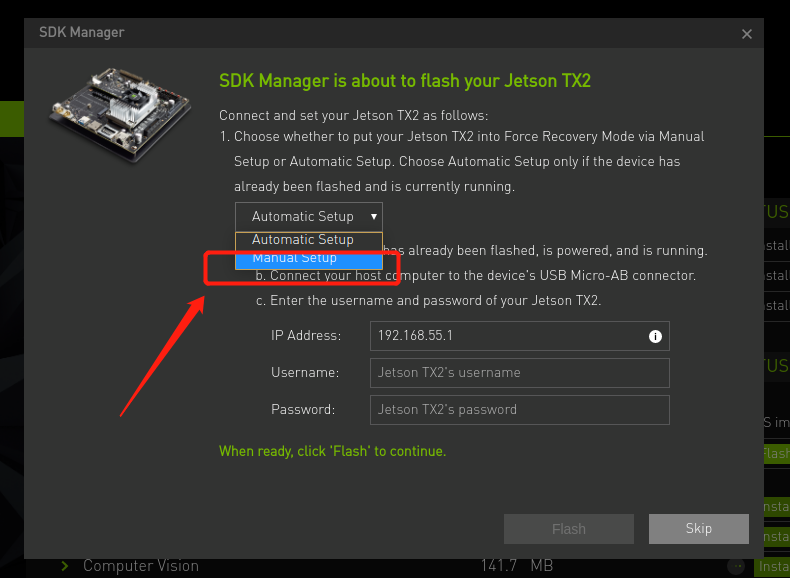Click the SDK Manager title text
The width and height of the screenshot is (790, 578).
click(x=82, y=32)
